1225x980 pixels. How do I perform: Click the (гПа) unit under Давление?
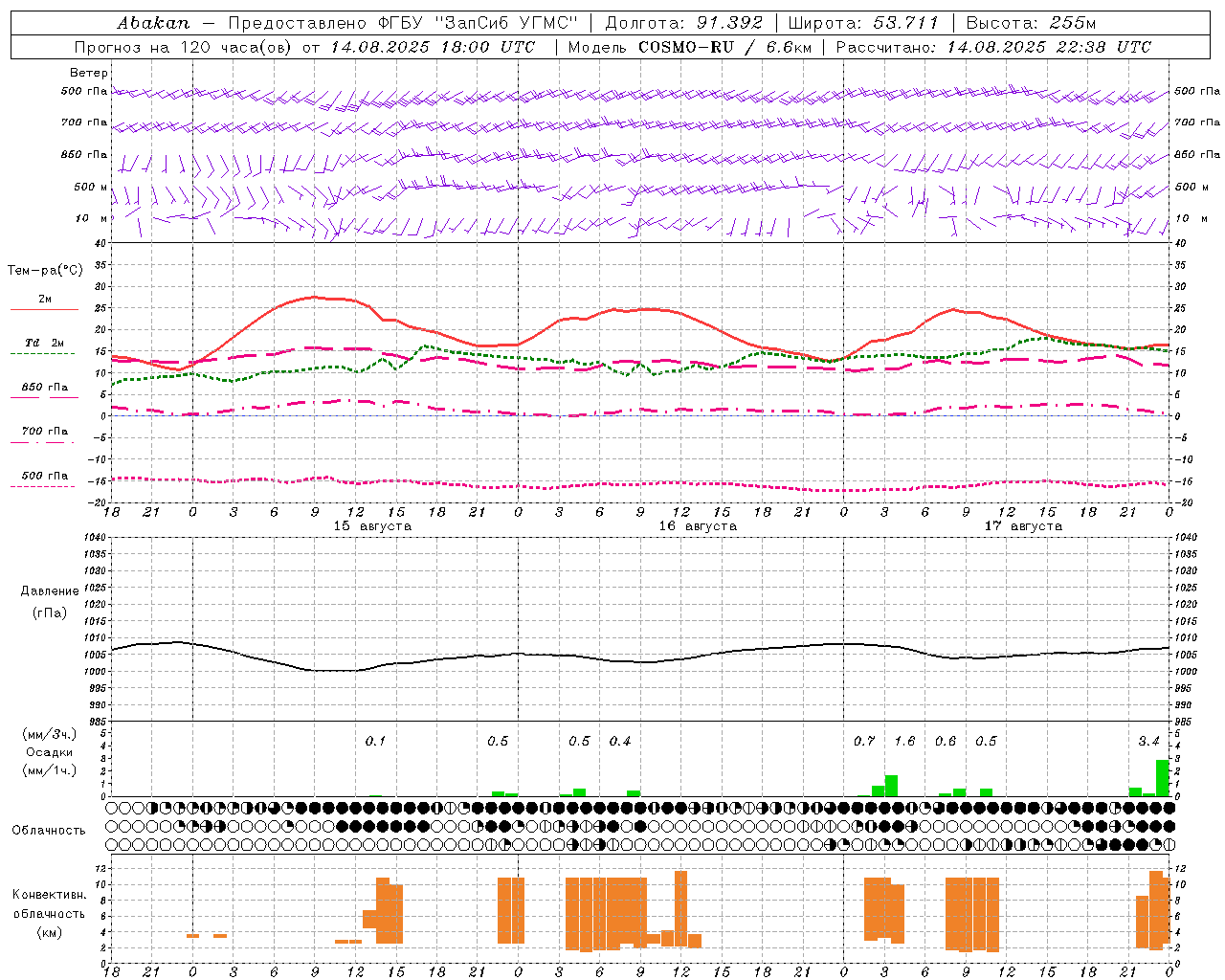pos(50,612)
